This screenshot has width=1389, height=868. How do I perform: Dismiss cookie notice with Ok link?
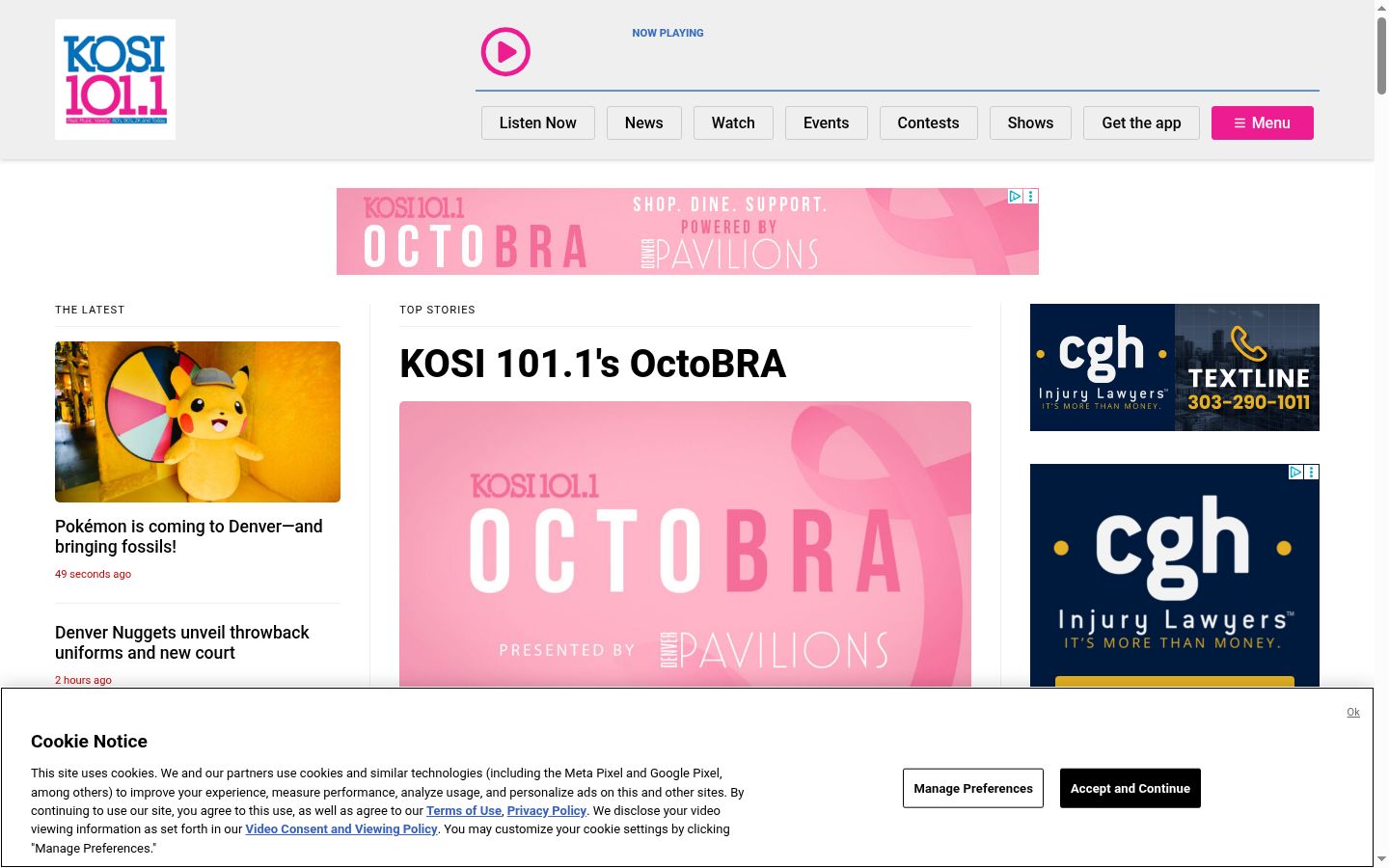tap(1353, 712)
